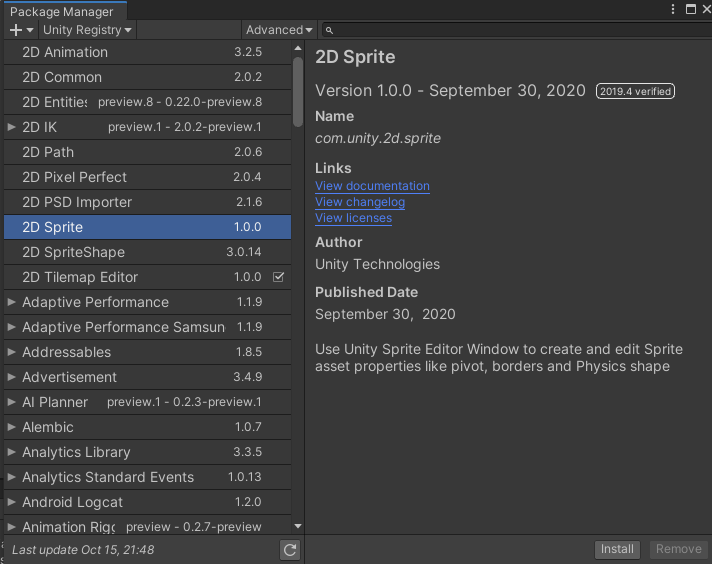This screenshot has height=564, width=712.
Task: Expand the Alembic package versions
Action: [x=12, y=427]
